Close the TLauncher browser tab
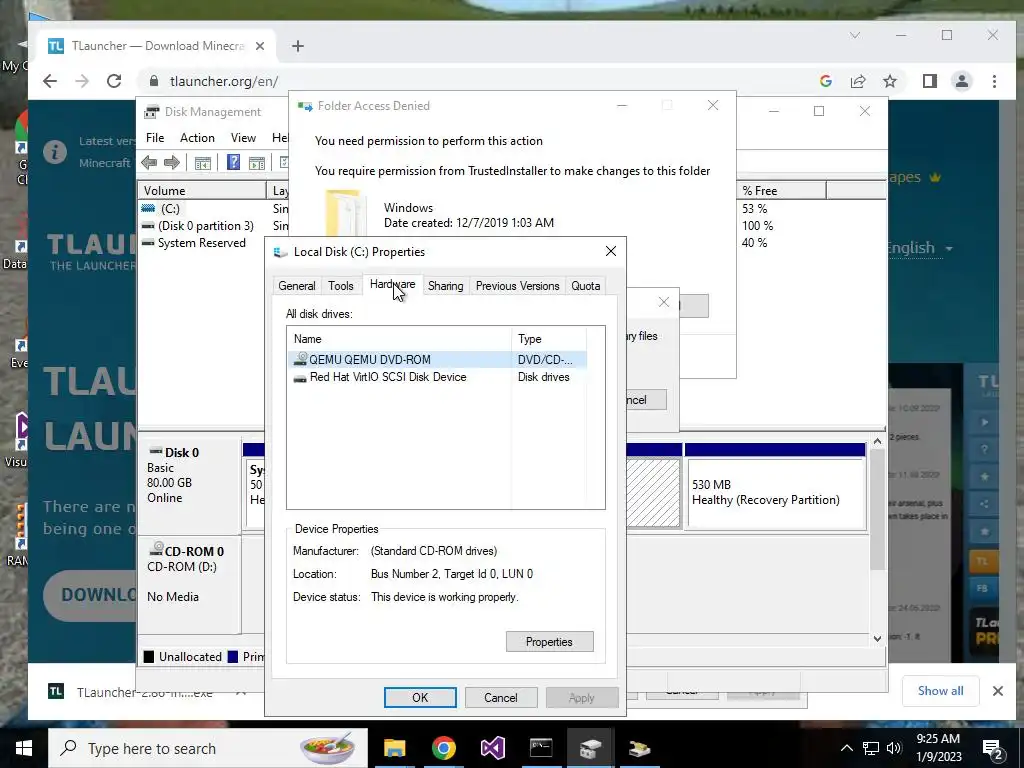 pos(260,46)
